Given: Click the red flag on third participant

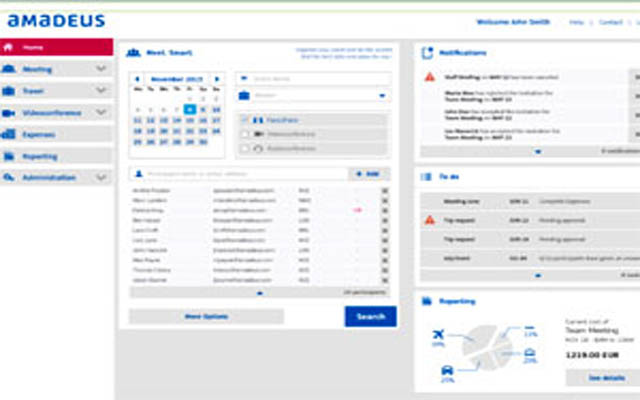Looking at the screenshot, I should coord(358,210).
